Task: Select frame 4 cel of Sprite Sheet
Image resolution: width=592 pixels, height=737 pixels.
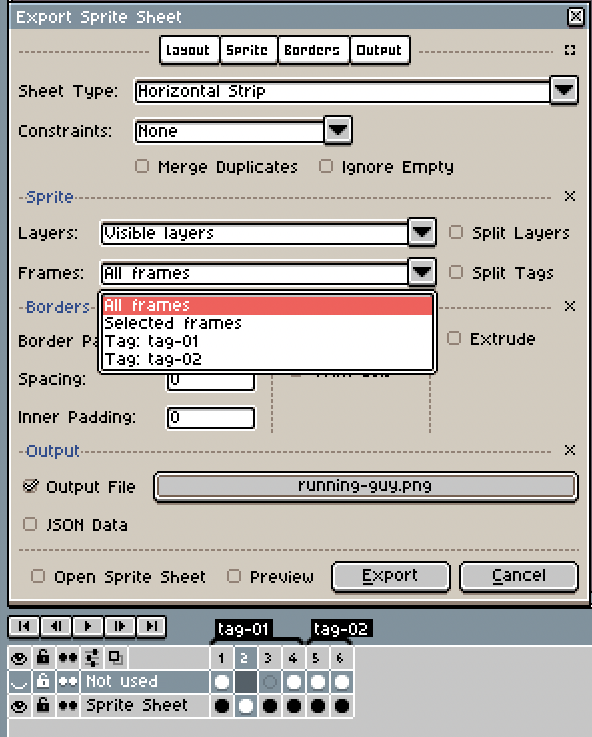Action: [x=294, y=706]
